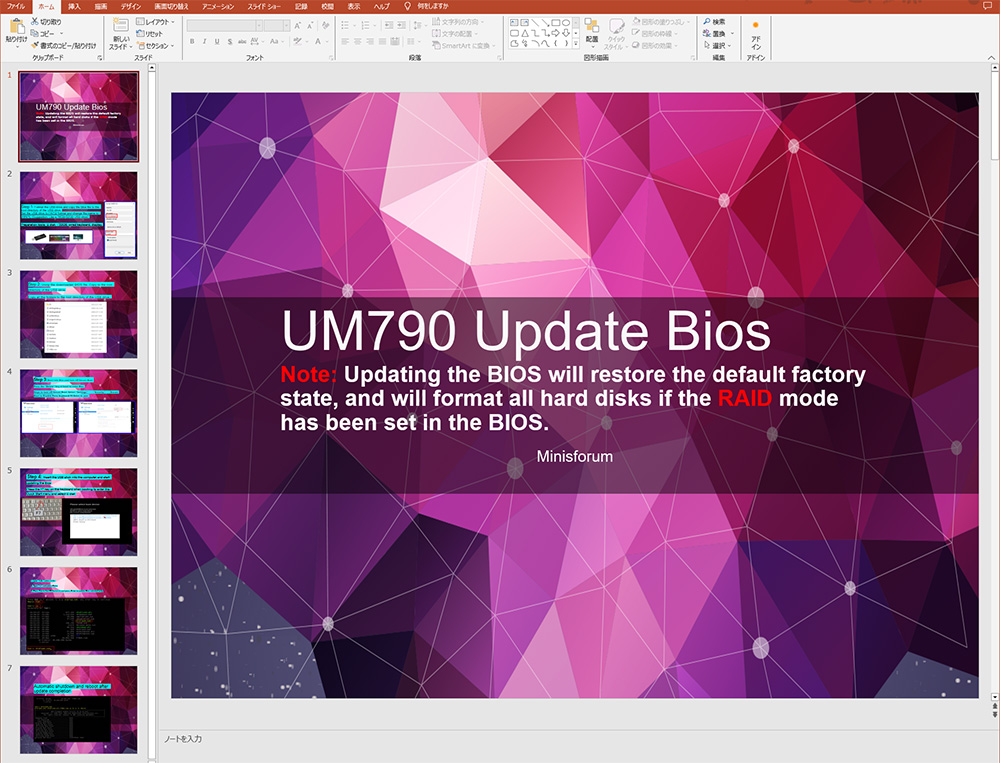Screen dimensions: 1000x763
Task: Open the Layout (レイアウト) dropdown
Action: pos(156,22)
